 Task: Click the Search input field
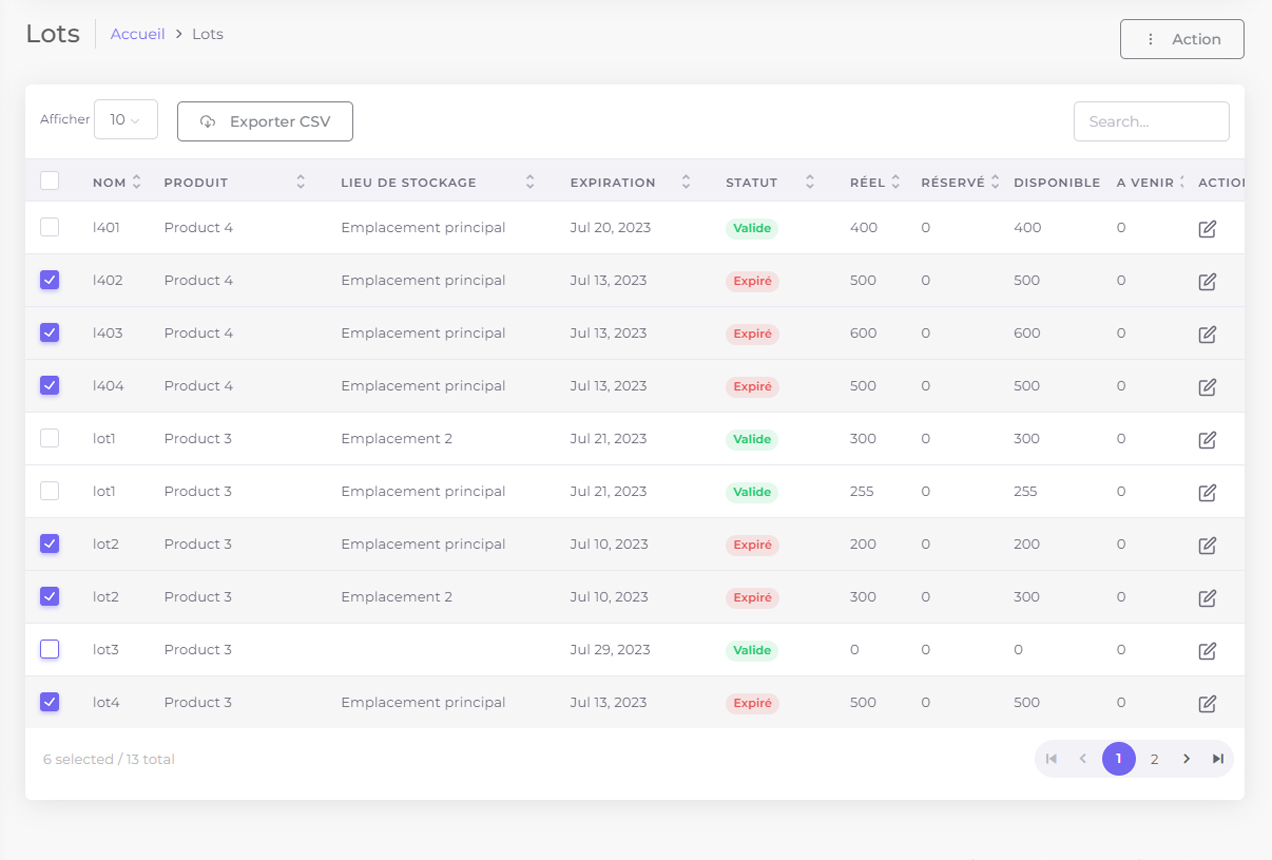1152,121
